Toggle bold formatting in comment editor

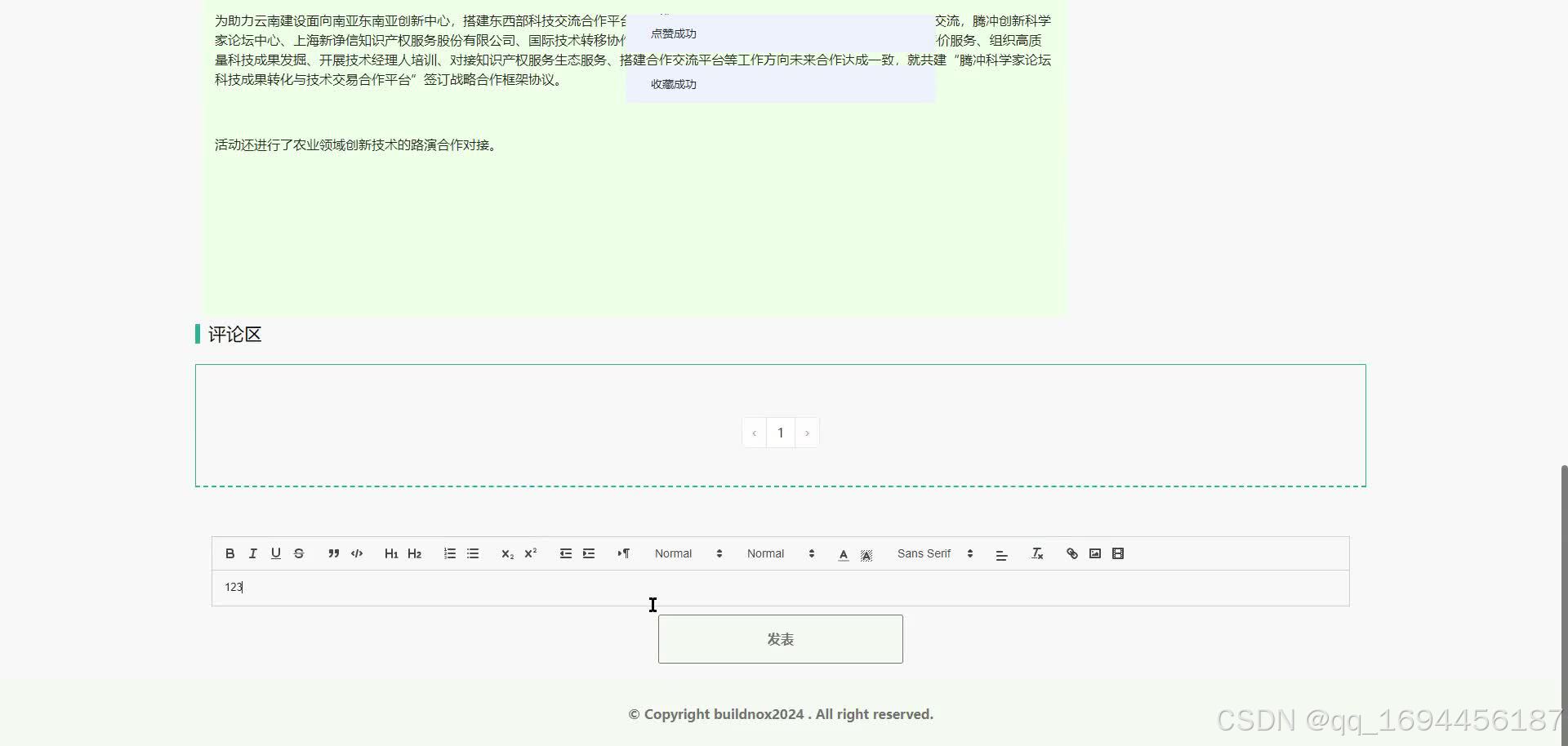point(230,553)
